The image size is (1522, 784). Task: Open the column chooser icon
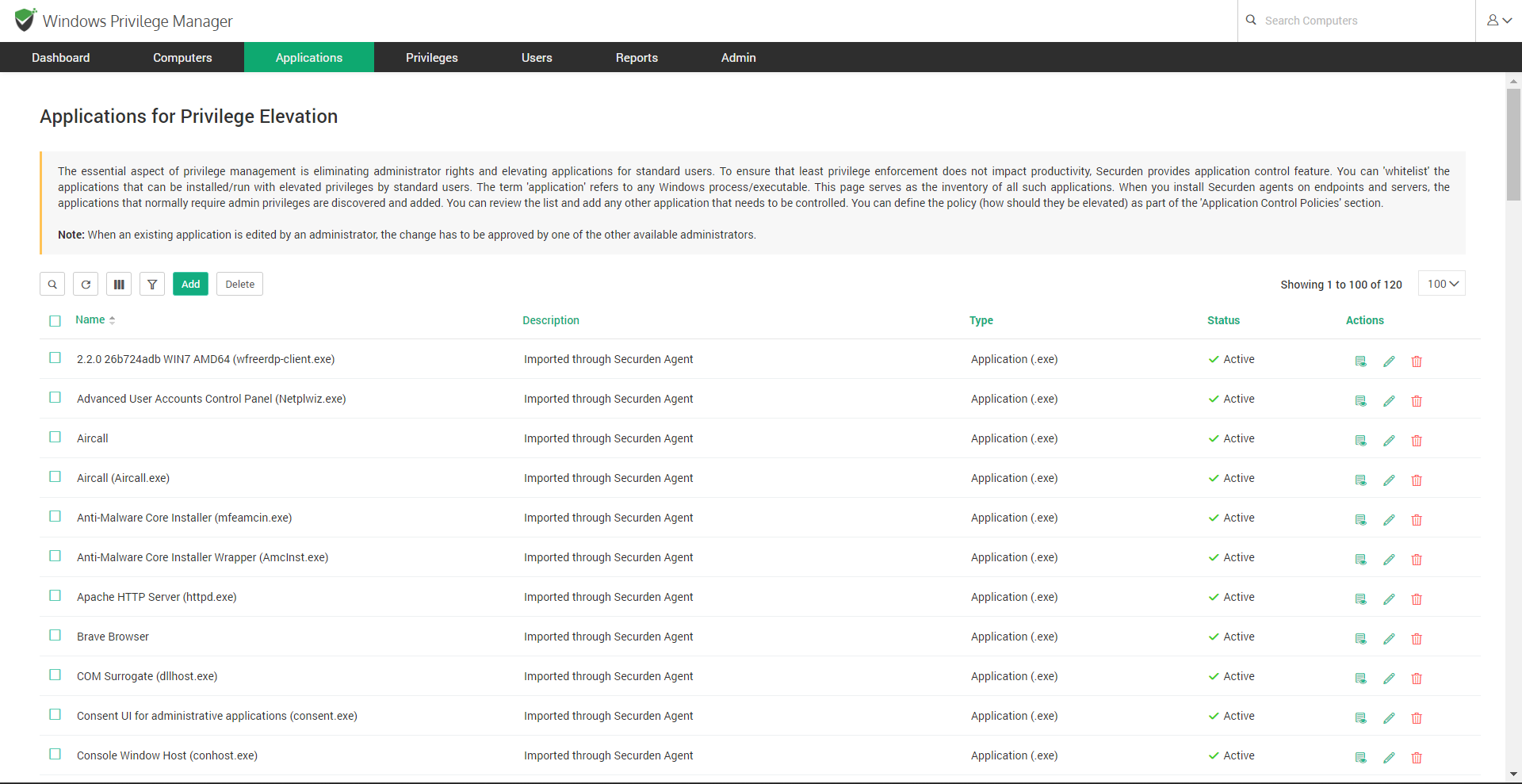click(118, 284)
